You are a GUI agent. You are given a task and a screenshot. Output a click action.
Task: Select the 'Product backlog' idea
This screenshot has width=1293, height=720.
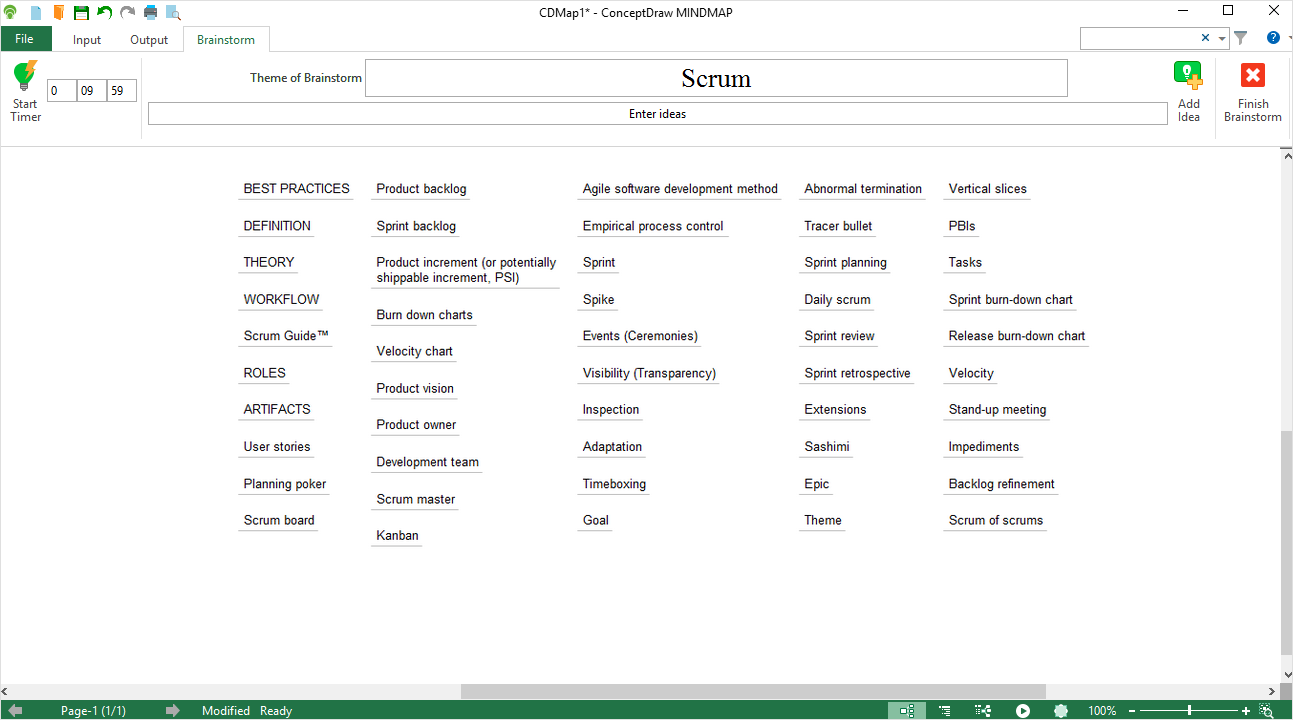[x=421, y=189]
